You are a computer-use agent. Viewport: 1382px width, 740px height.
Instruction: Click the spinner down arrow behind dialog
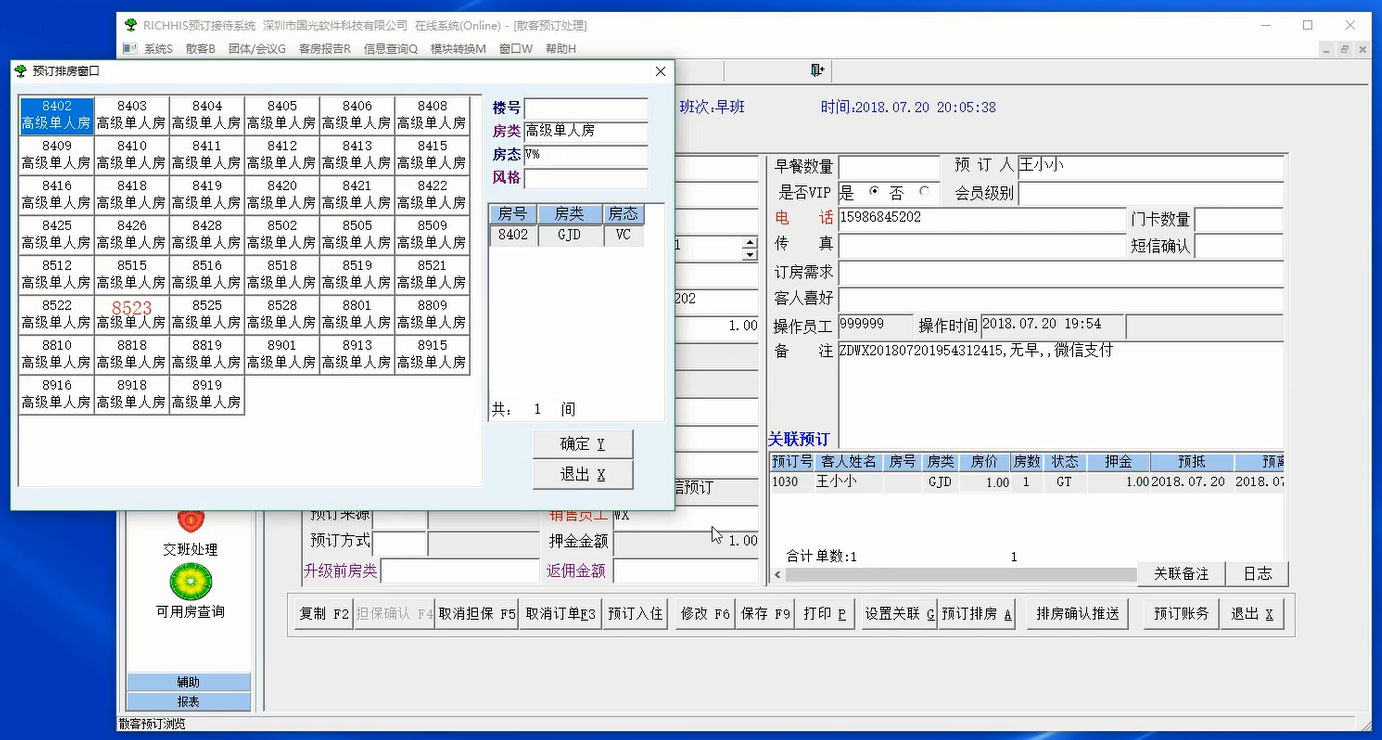coord(750,255)
